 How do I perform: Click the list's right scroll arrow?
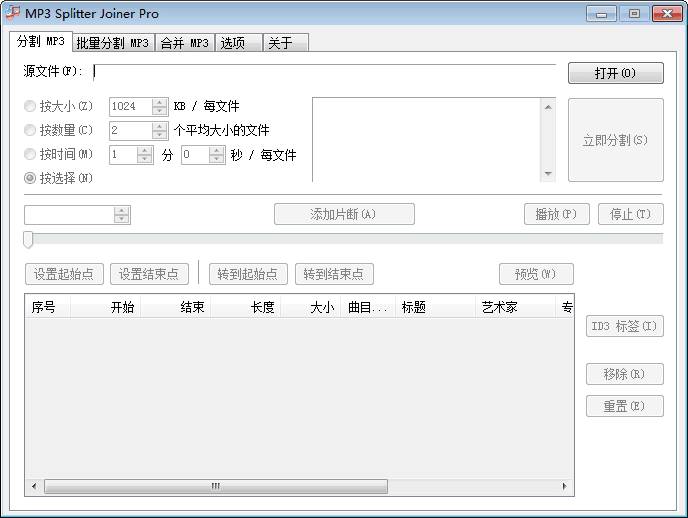coord(564,486)
